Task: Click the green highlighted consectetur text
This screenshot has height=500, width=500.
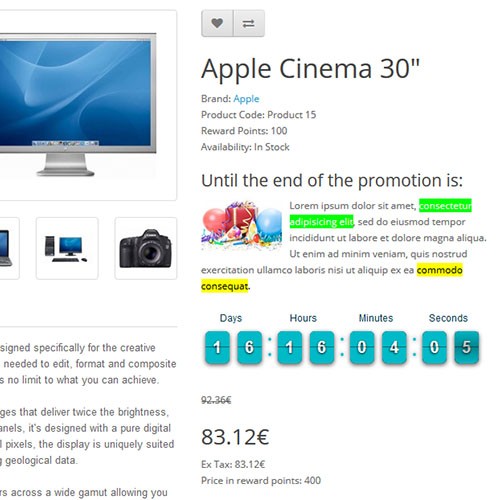Action: click(x=445, y=206)
